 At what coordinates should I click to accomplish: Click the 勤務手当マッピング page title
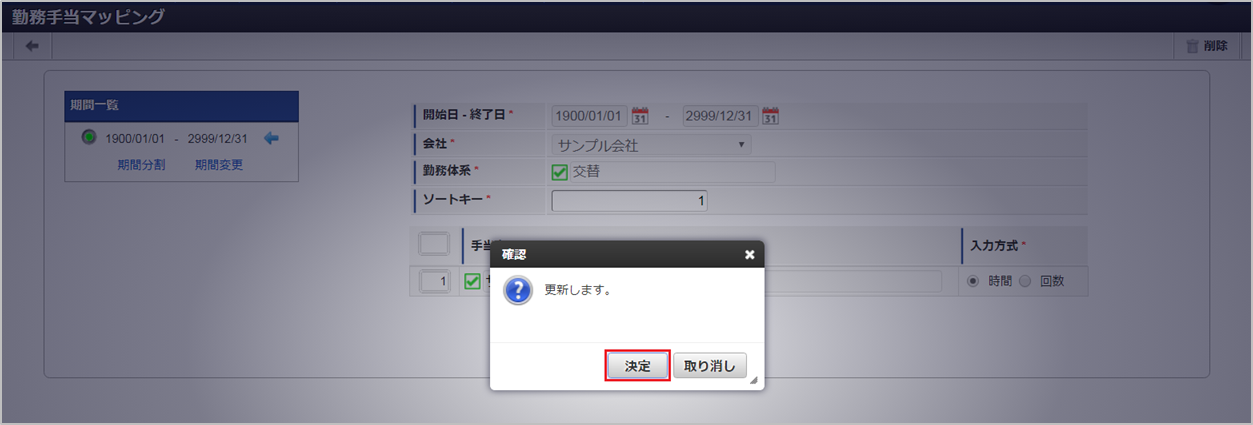click(x=89, y=17)
